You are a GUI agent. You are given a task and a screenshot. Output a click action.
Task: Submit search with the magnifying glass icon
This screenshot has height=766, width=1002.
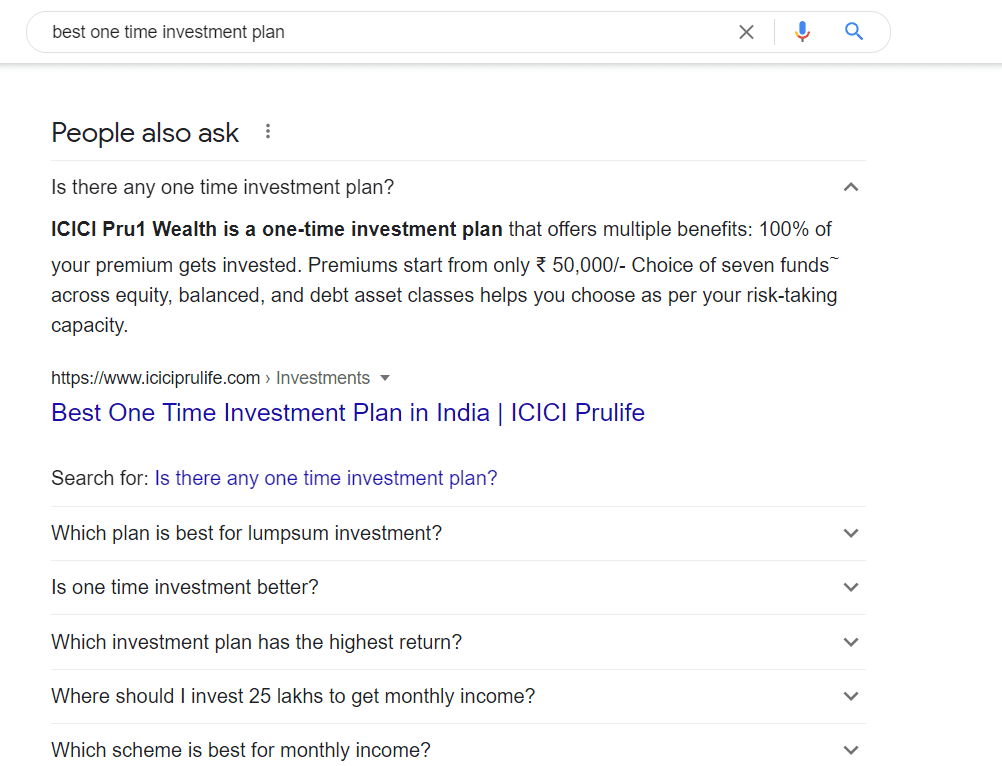pyautogui.click(x=854, y=31)
